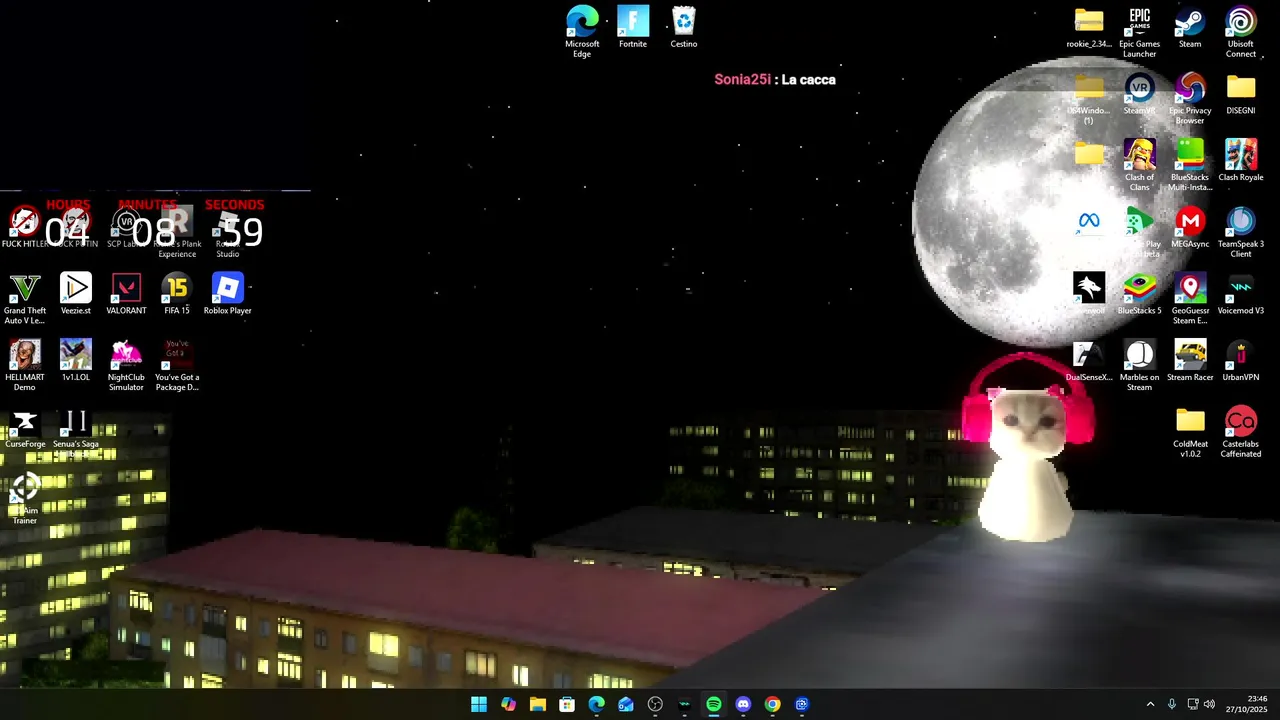Open BlueStacks 5 shortcut
The width and height of the screenshot is (1280, 720).
coord(1139,294)
